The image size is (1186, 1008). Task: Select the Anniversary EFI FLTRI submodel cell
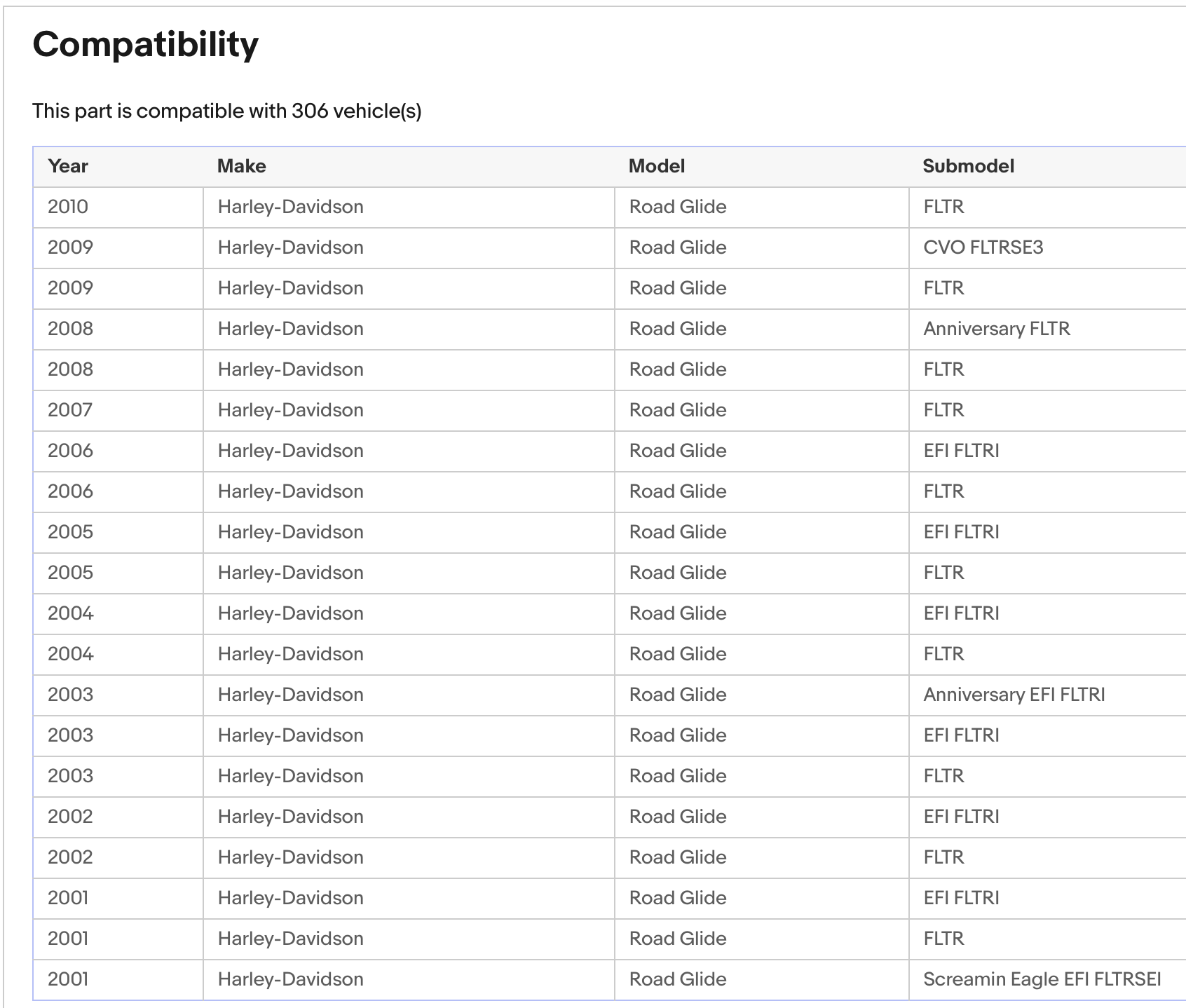pyautogui.click(x=1014, y=695)
